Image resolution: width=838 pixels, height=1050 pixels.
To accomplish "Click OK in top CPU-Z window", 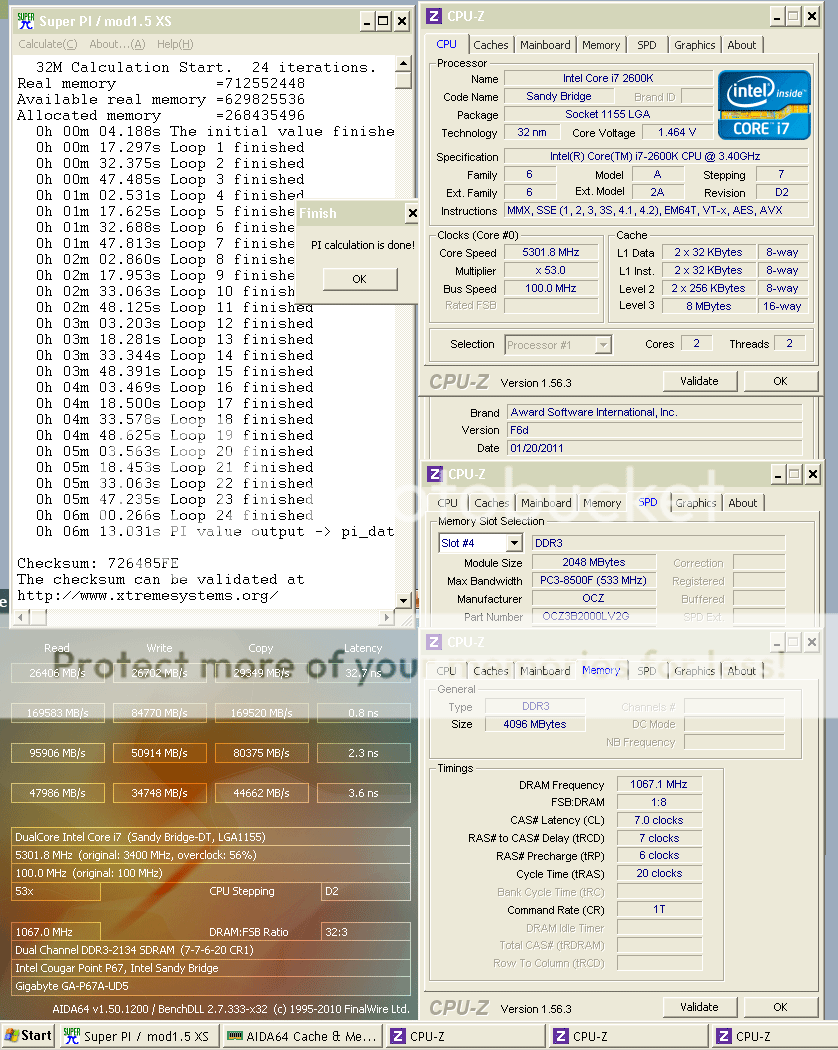I will 780,381.
